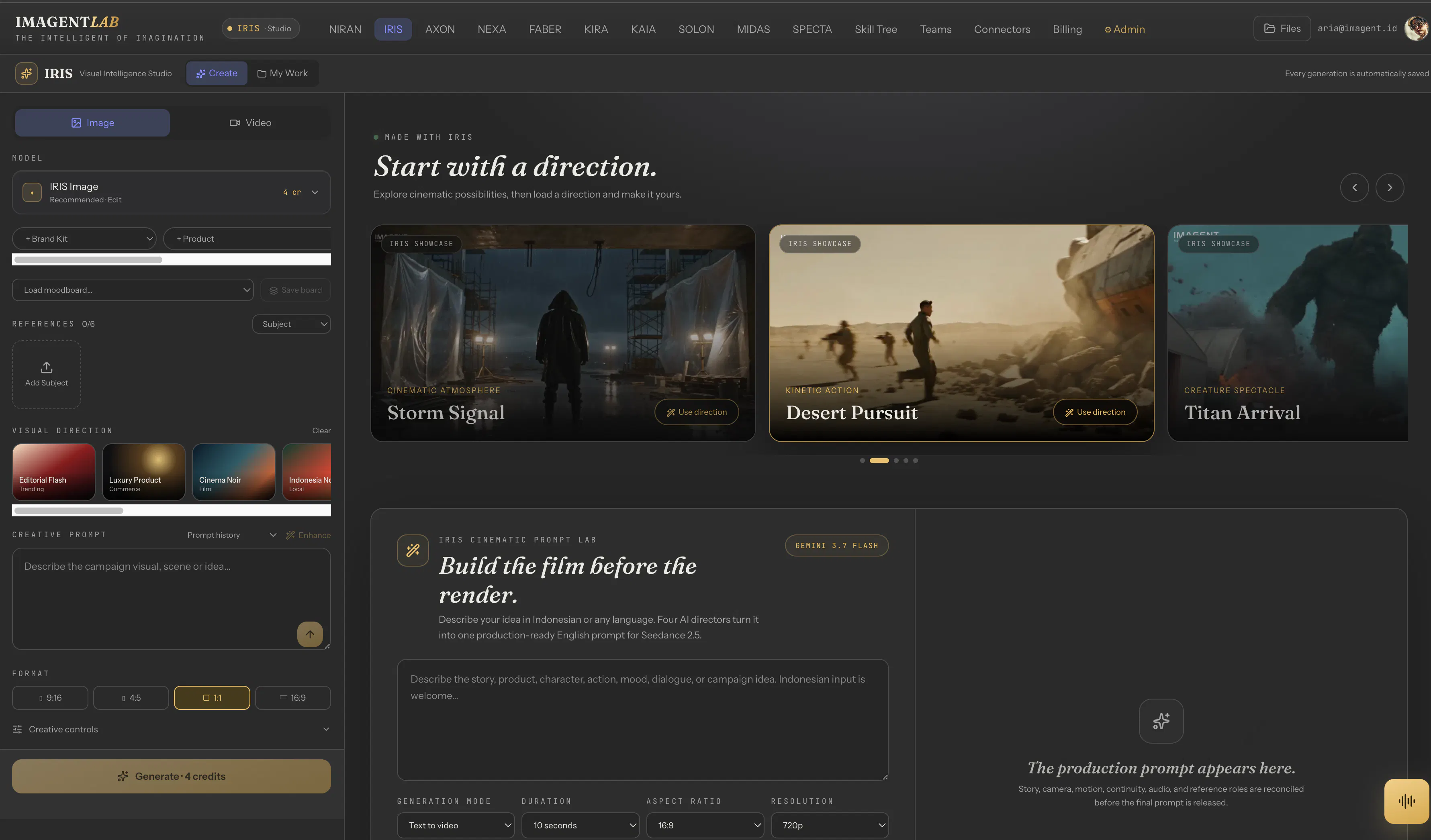Open the Admin nav item
The image size is (1431, 840).
tap(1124, 29)
